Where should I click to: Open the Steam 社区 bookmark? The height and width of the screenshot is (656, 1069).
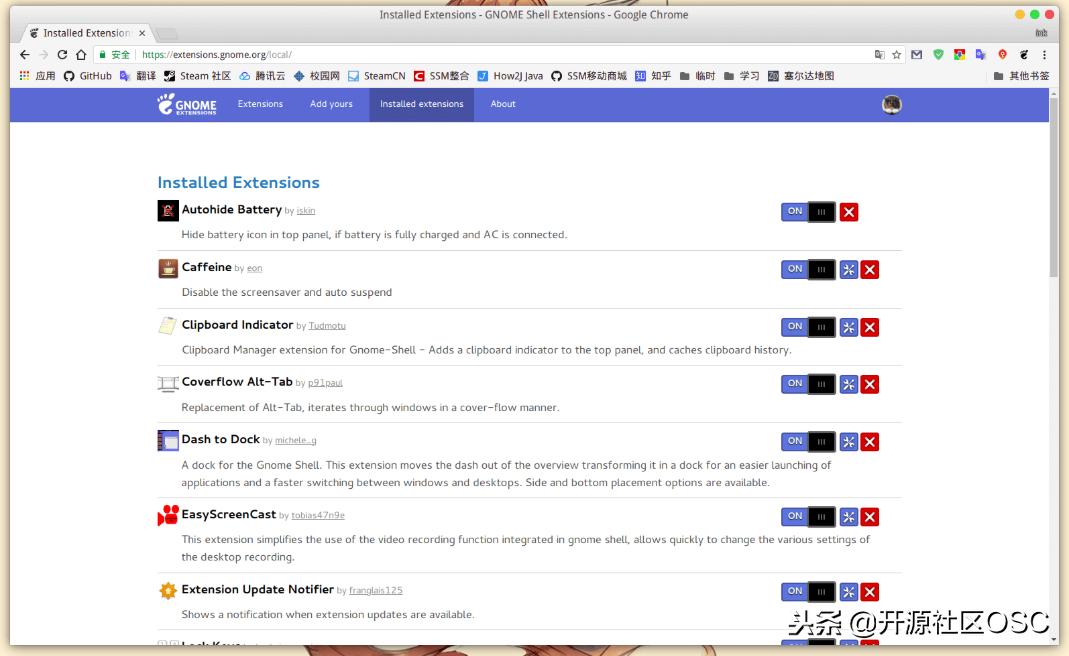(197, 76)
